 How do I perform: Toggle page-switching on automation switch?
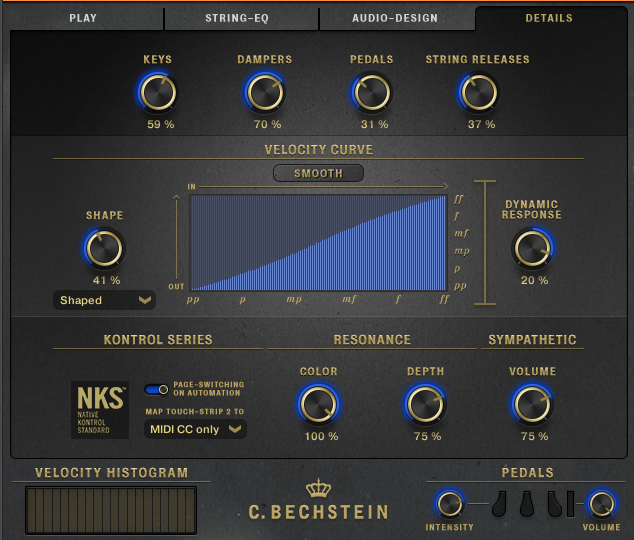click(x=157, y=389)
